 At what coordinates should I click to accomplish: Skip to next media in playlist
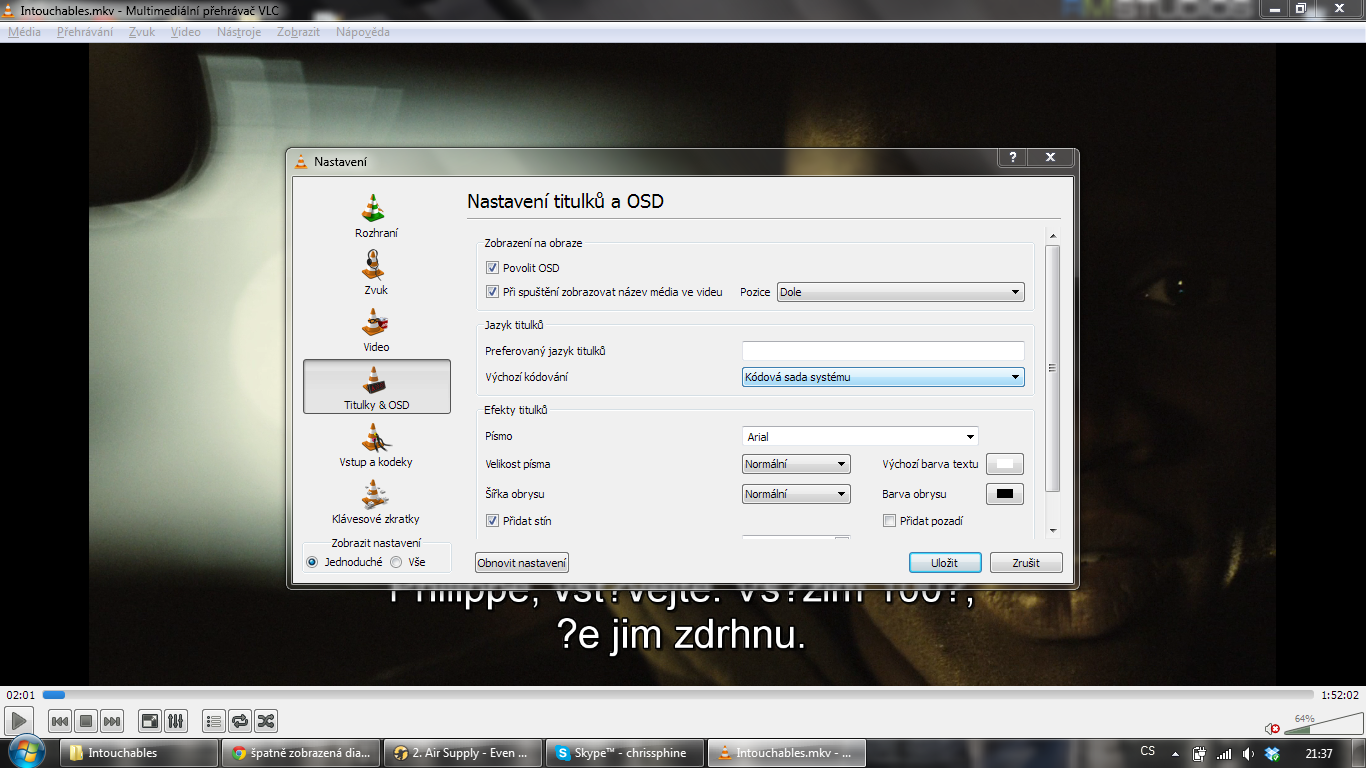pos(112,721)
